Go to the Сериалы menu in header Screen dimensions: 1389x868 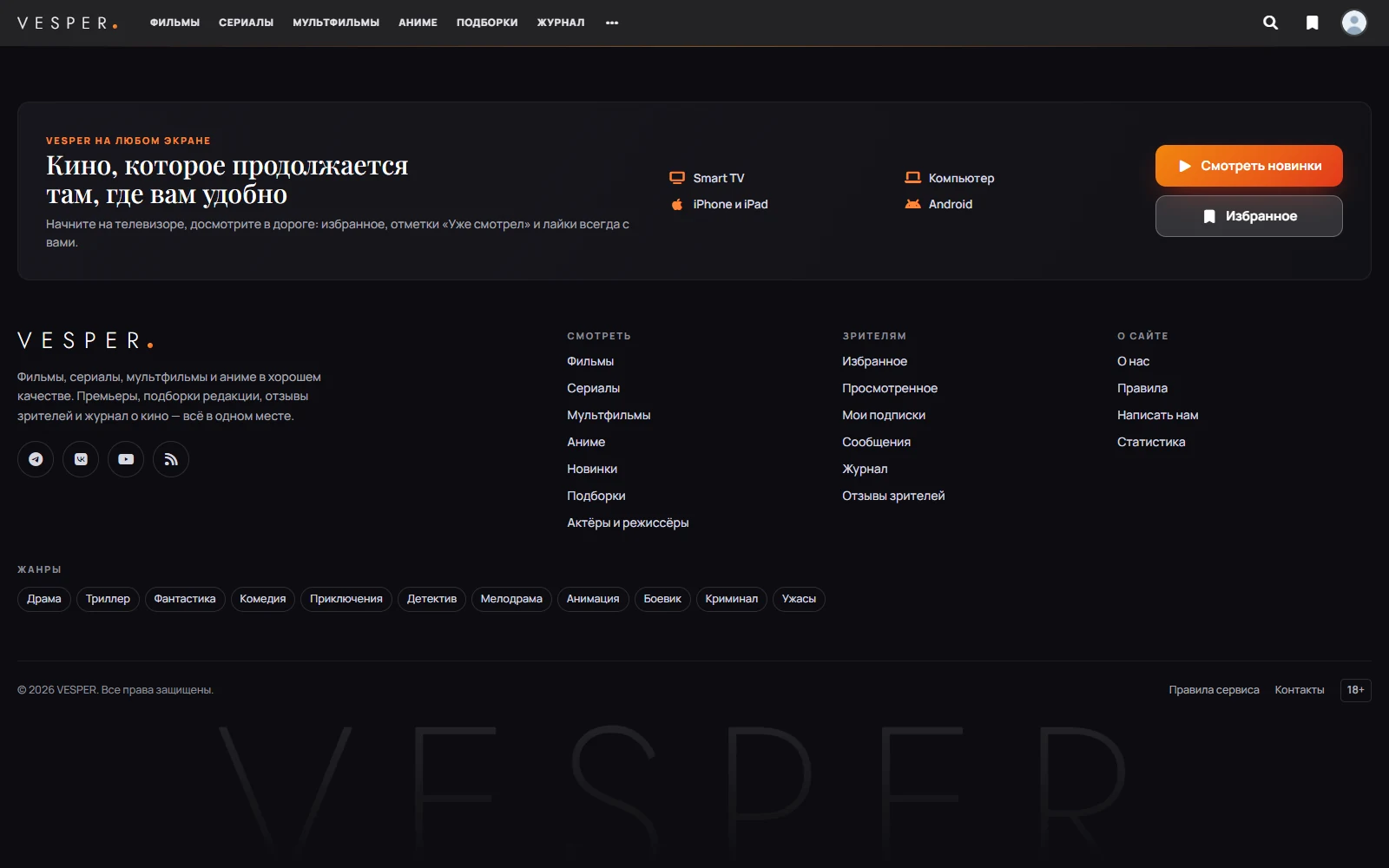pos(246,23)
